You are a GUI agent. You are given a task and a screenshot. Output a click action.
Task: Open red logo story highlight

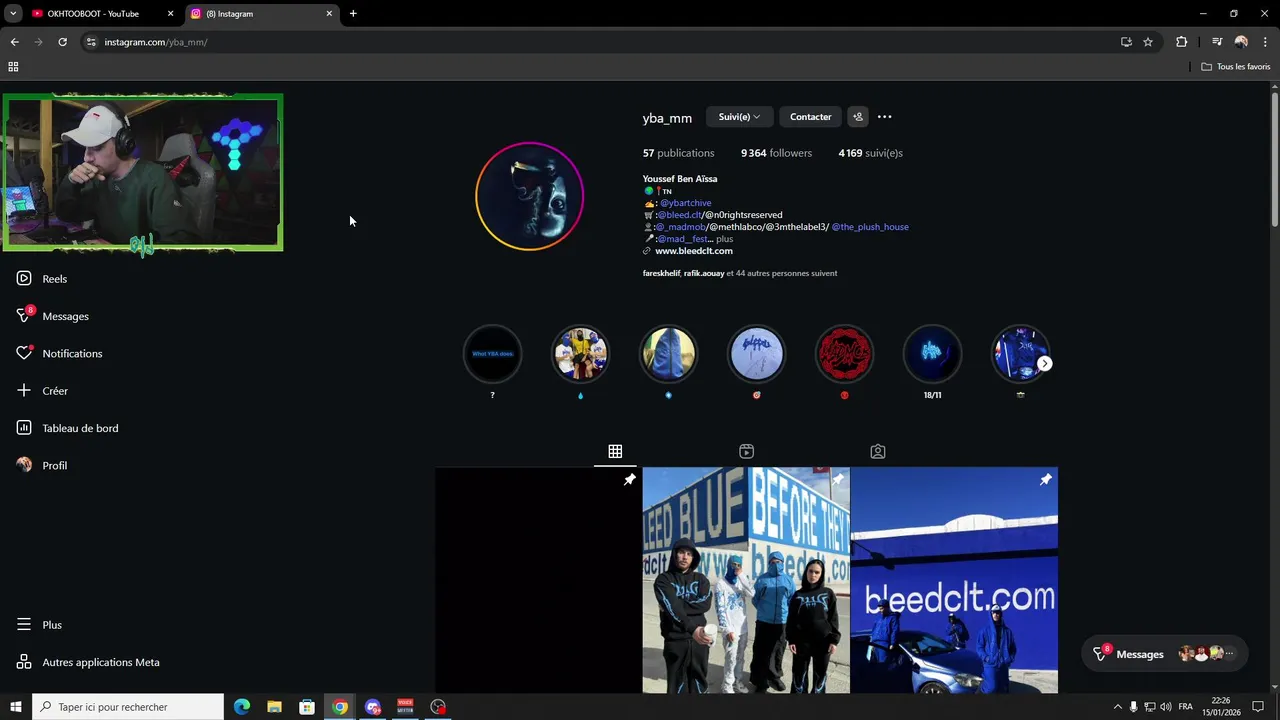click(844, 354)
